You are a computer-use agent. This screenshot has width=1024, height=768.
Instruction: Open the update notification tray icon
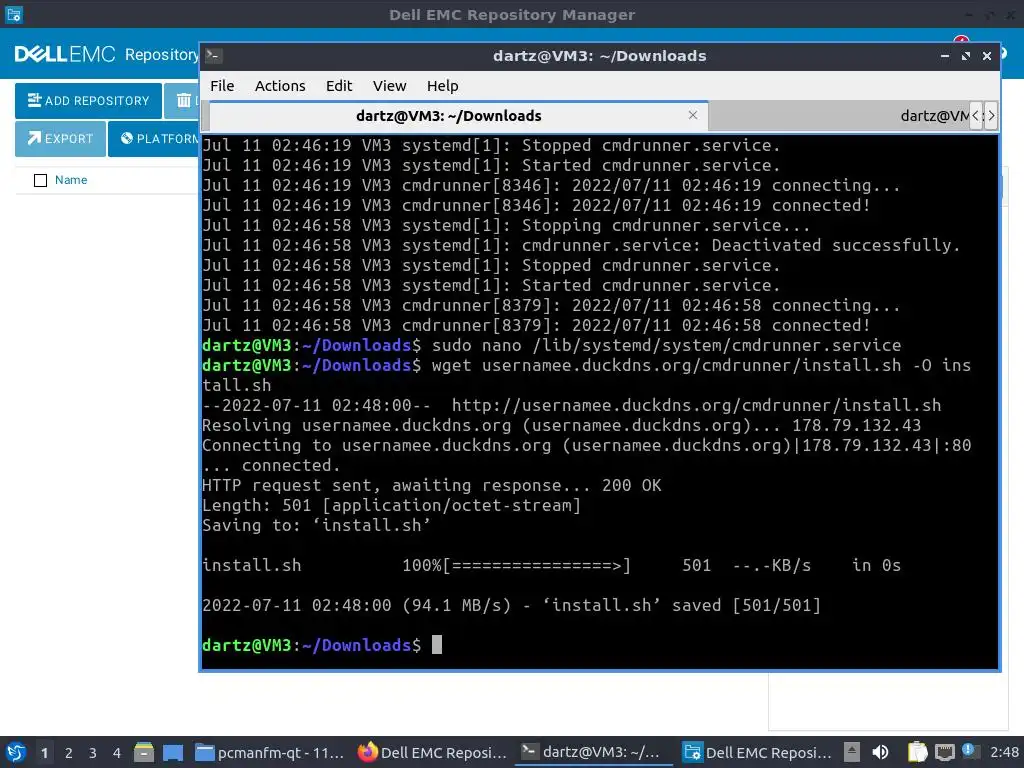[969, 751]
